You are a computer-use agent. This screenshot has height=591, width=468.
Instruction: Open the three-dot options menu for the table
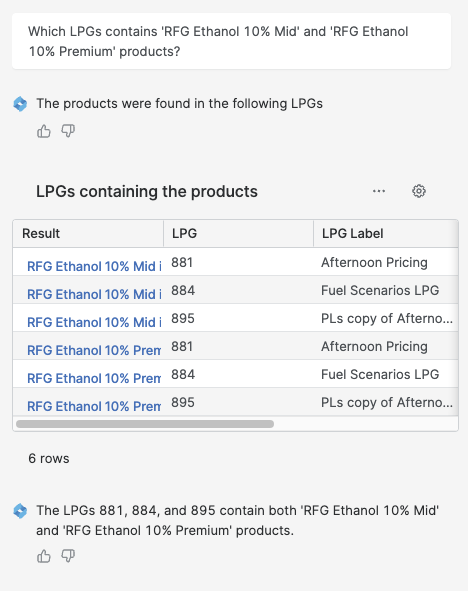point(379,191)
